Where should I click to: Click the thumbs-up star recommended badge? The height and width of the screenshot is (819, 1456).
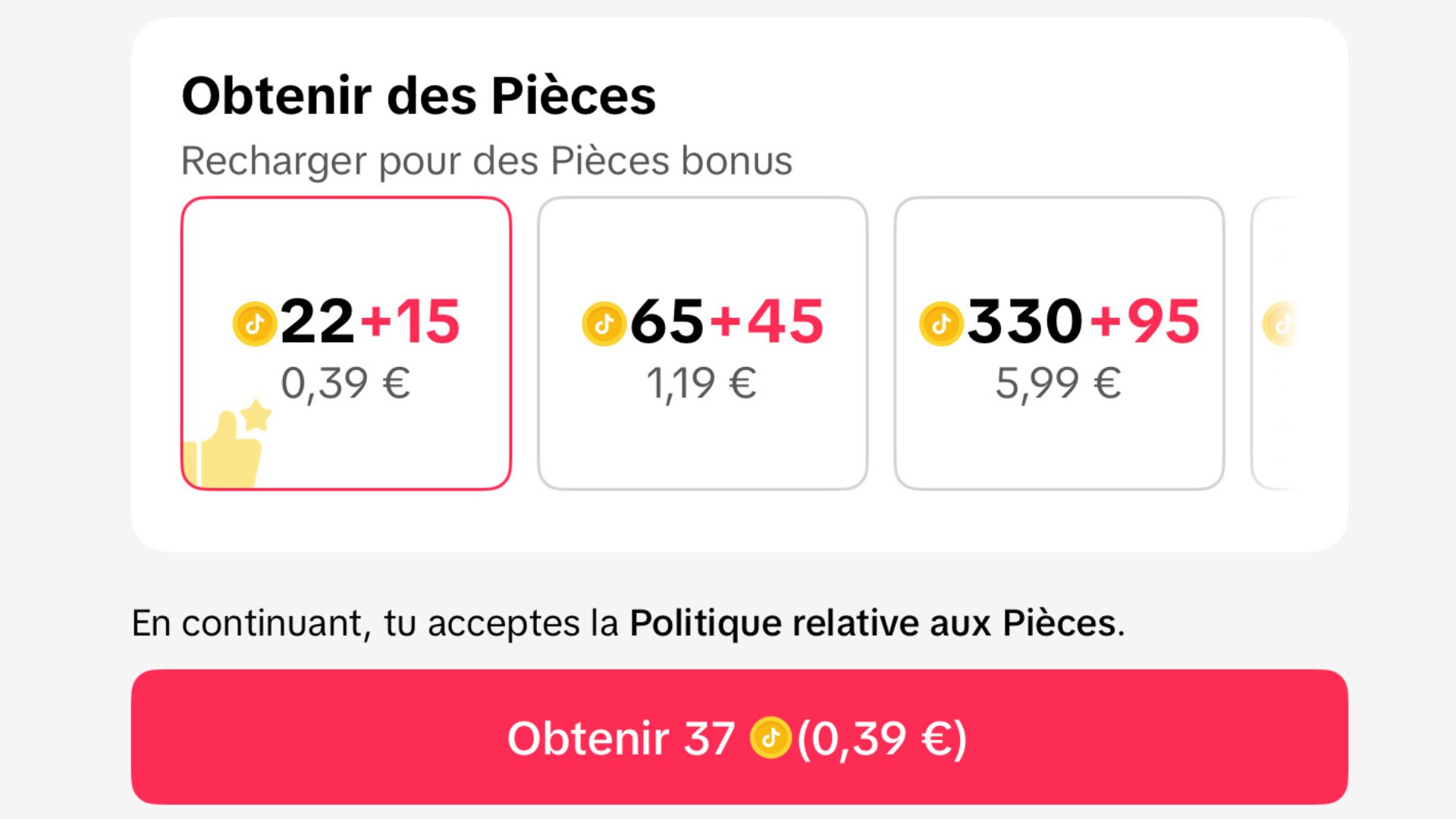[226, 444]
